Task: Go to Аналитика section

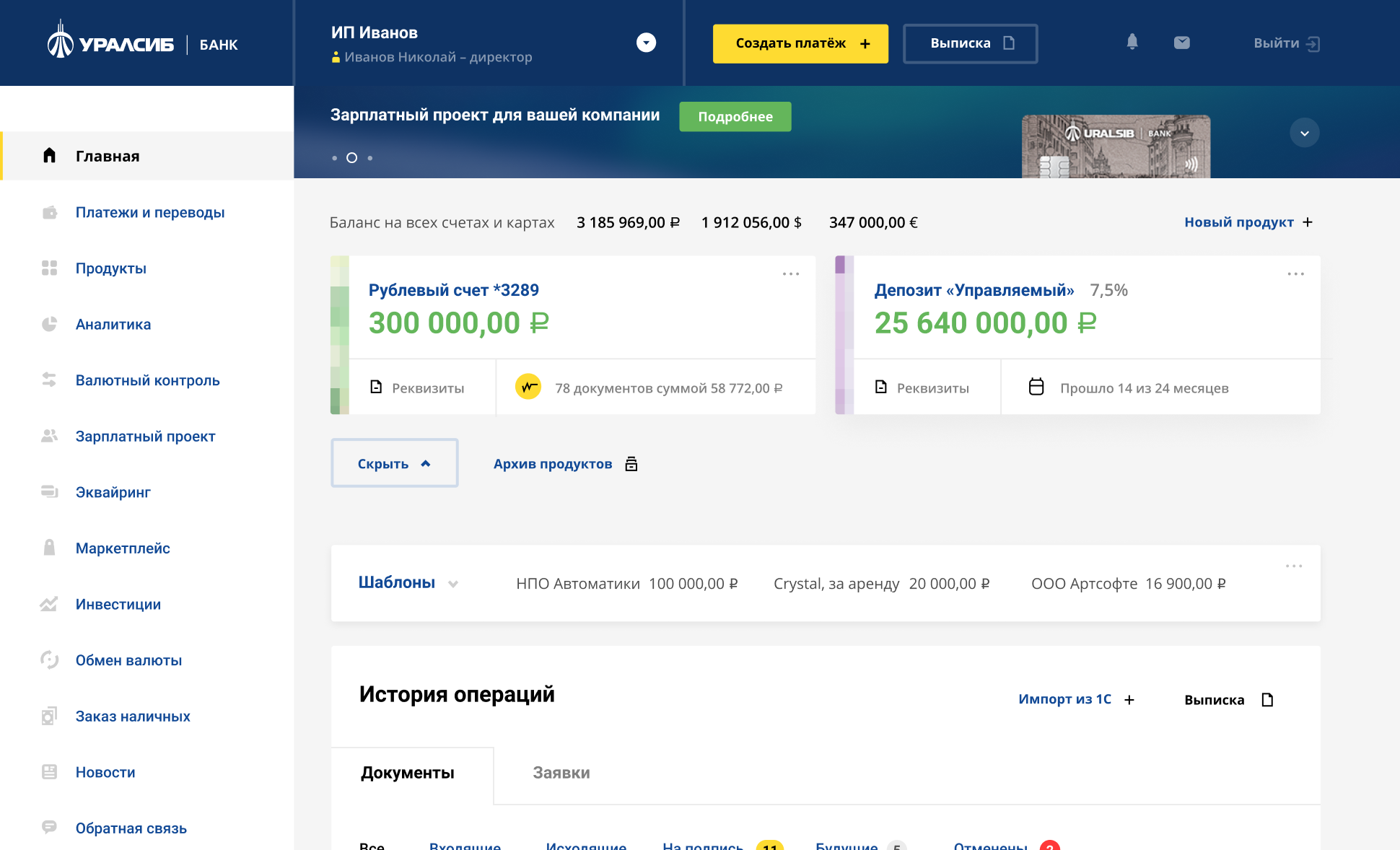Action: tap(113, 324)
